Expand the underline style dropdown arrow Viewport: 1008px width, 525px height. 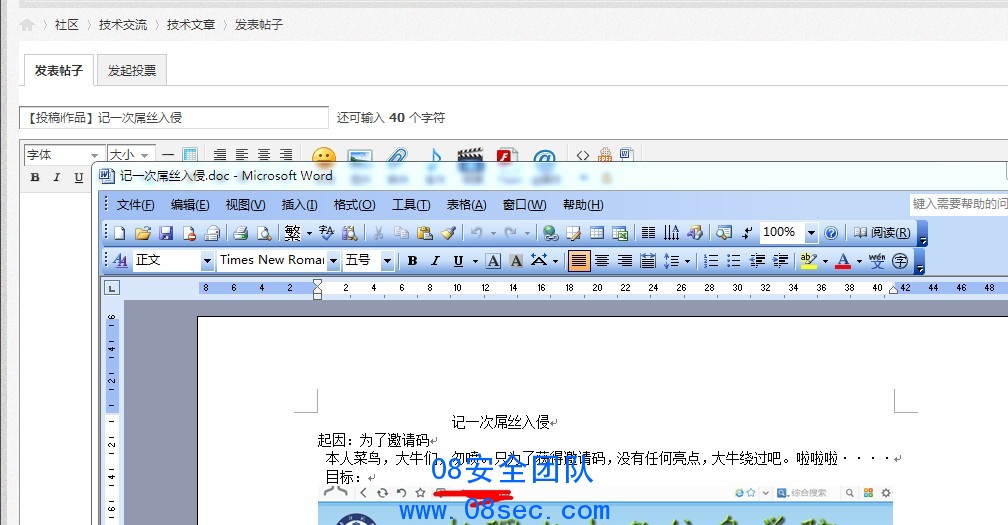coord(475,261)
